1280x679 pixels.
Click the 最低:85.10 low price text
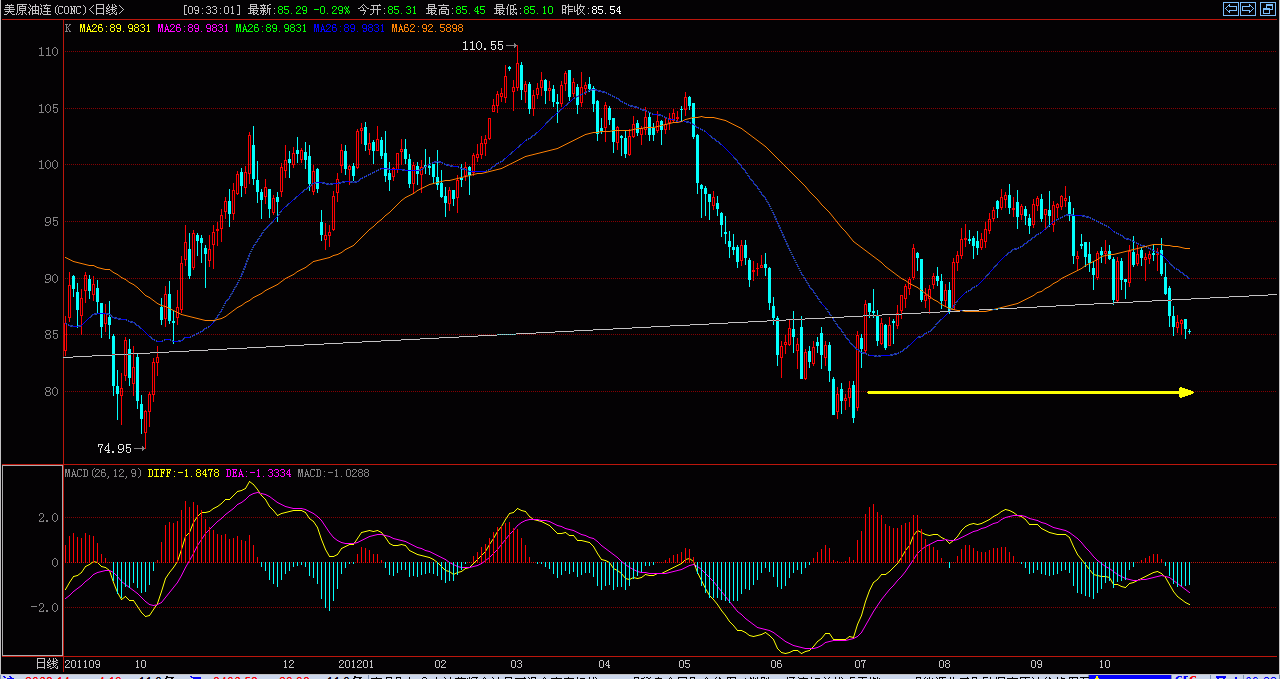524,9
